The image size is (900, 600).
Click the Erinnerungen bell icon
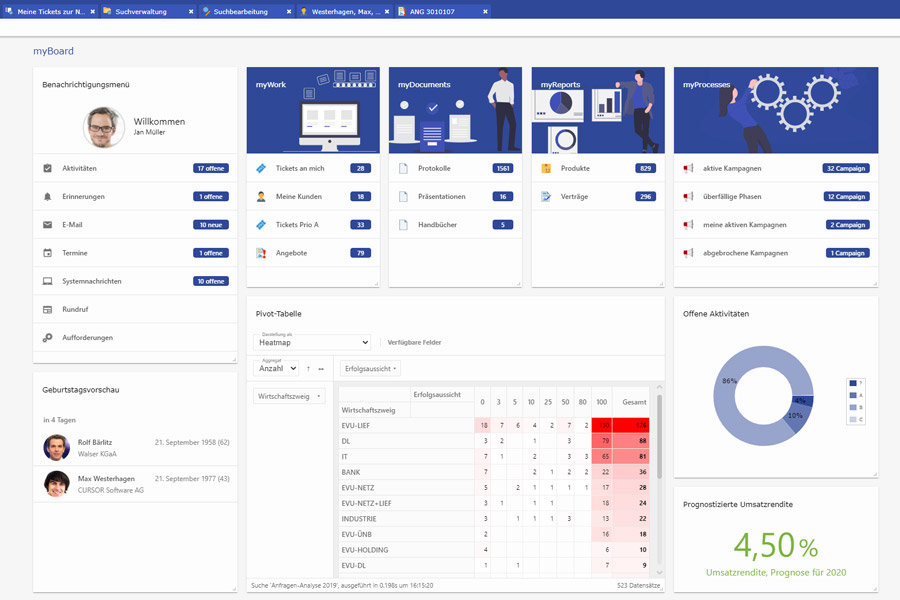pyautogui.click(x=47, y=197)
